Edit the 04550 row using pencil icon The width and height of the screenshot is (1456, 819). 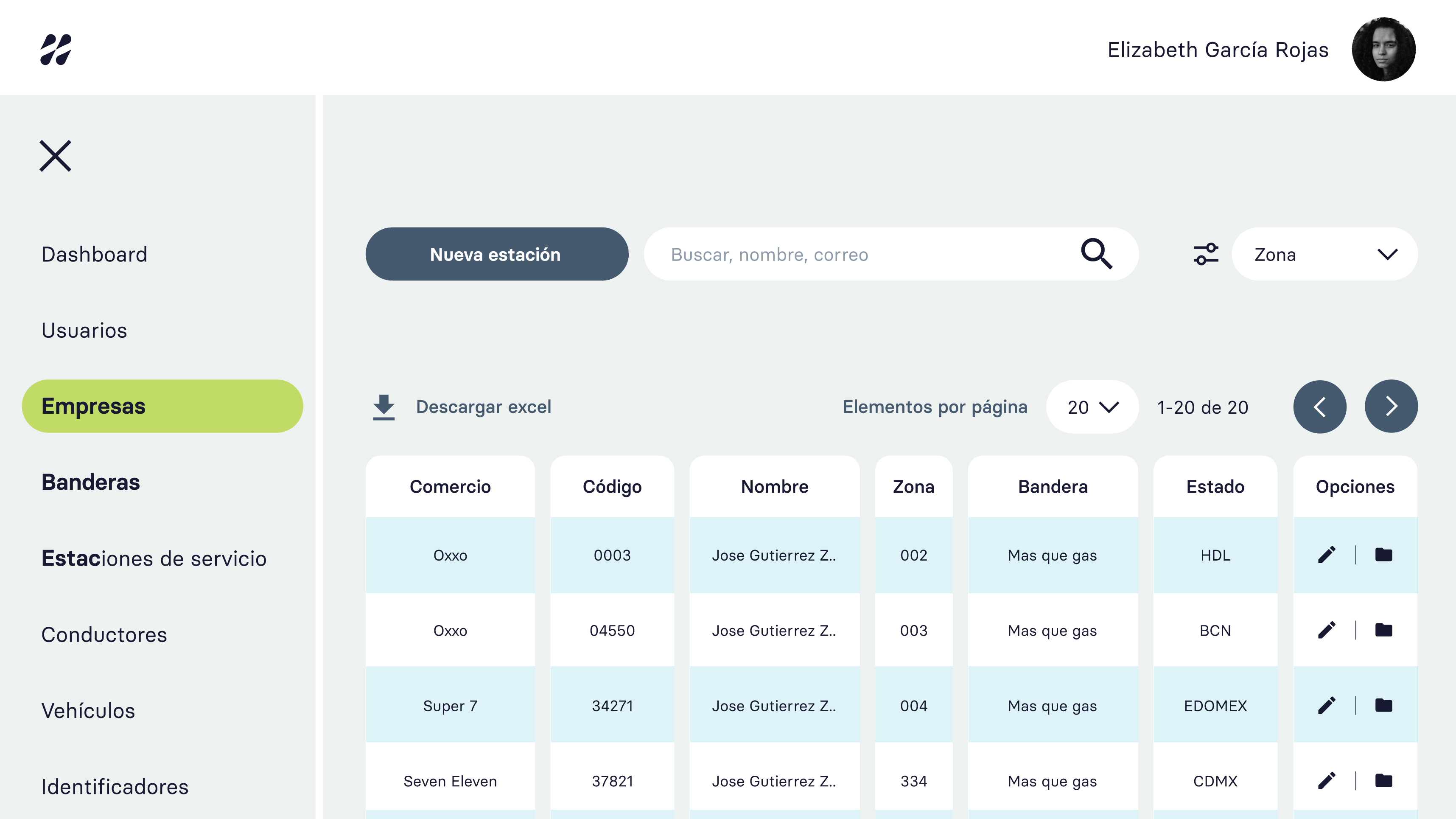pos(1327,630)
